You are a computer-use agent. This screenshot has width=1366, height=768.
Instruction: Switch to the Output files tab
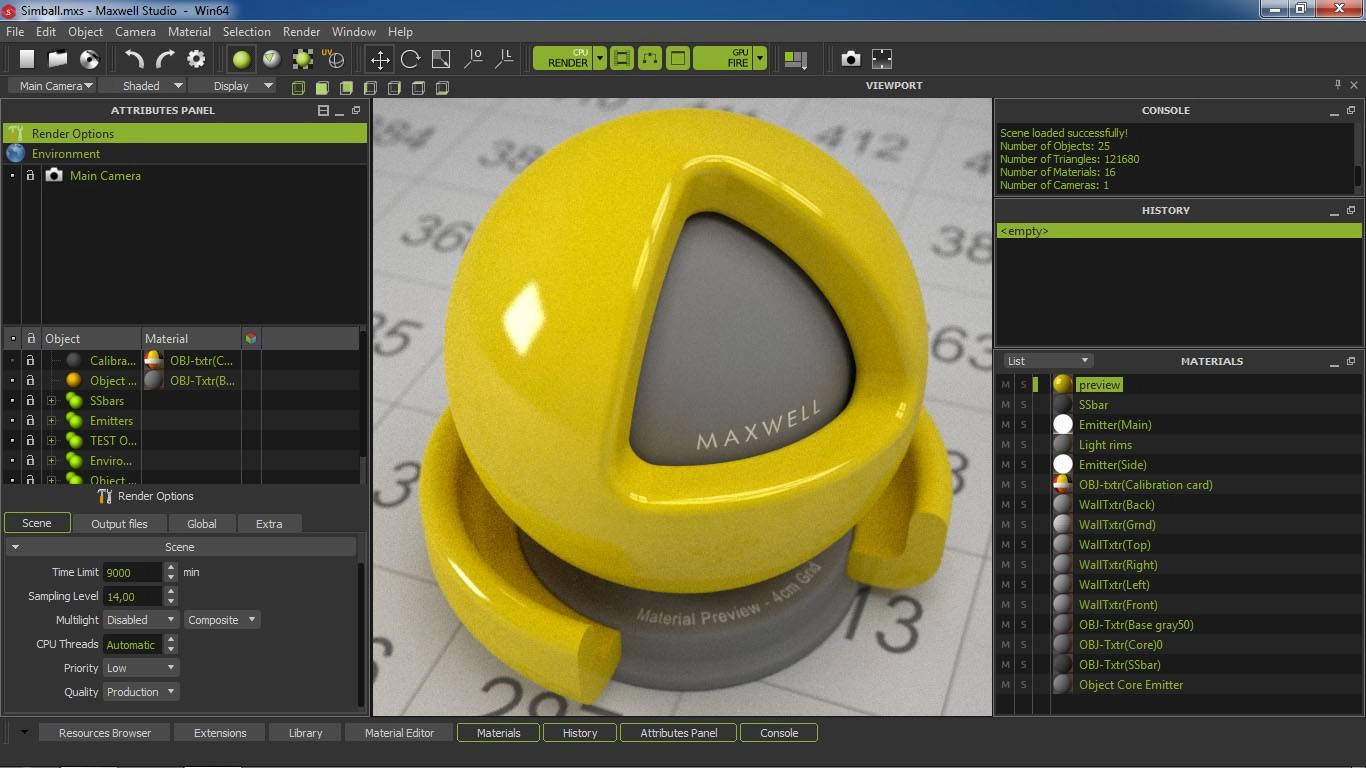tap(119, 523)
